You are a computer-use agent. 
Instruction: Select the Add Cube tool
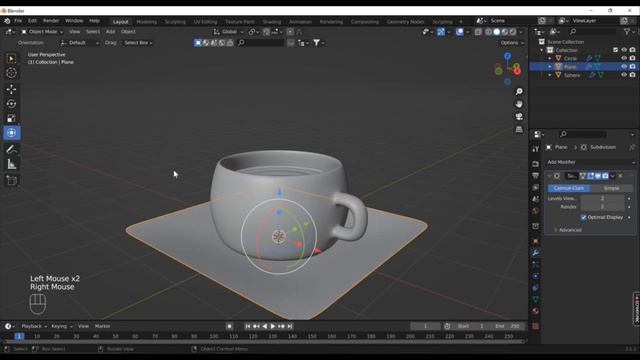(11, 180)
